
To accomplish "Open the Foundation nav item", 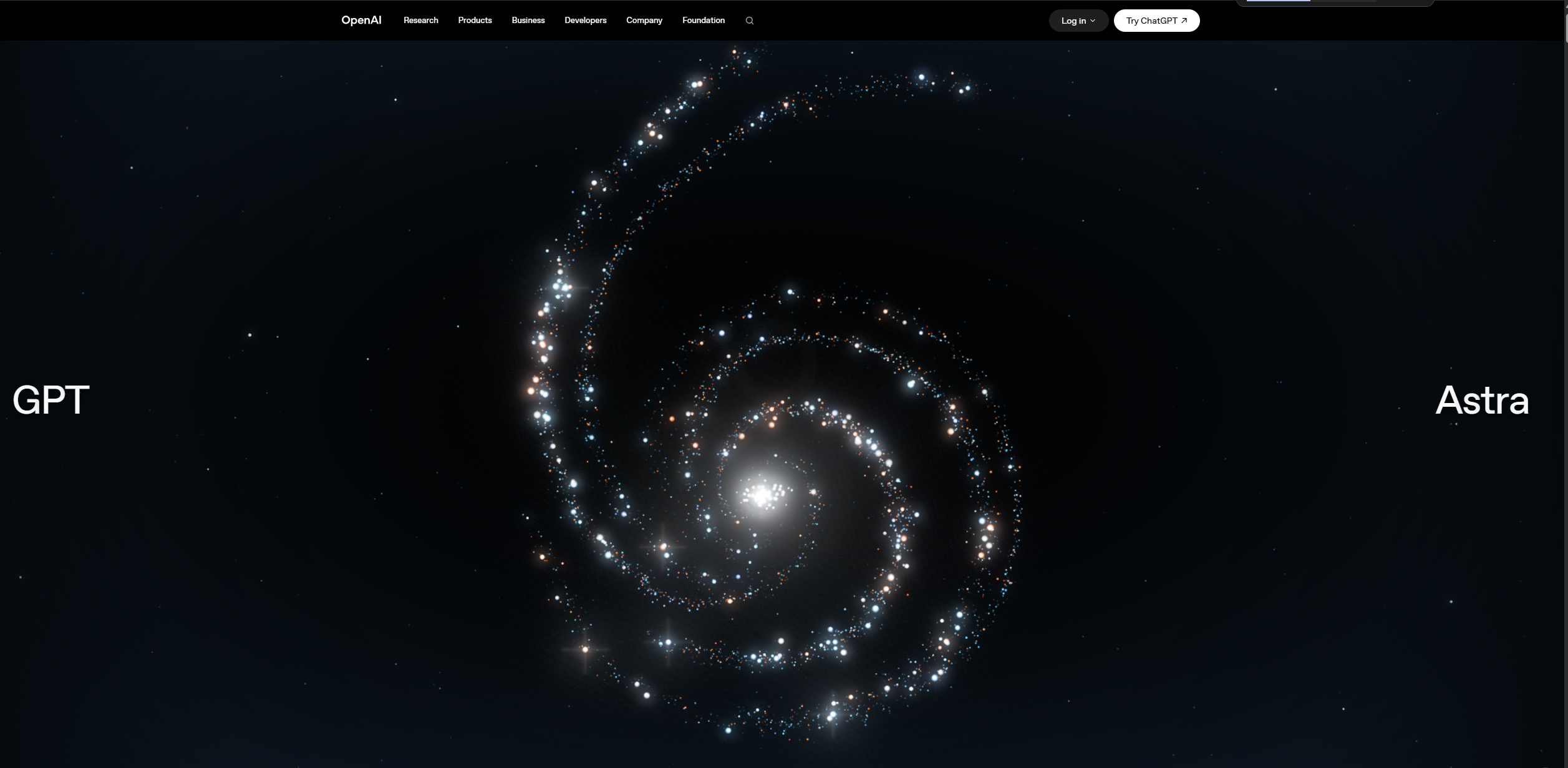I will (x=704, y=21).
